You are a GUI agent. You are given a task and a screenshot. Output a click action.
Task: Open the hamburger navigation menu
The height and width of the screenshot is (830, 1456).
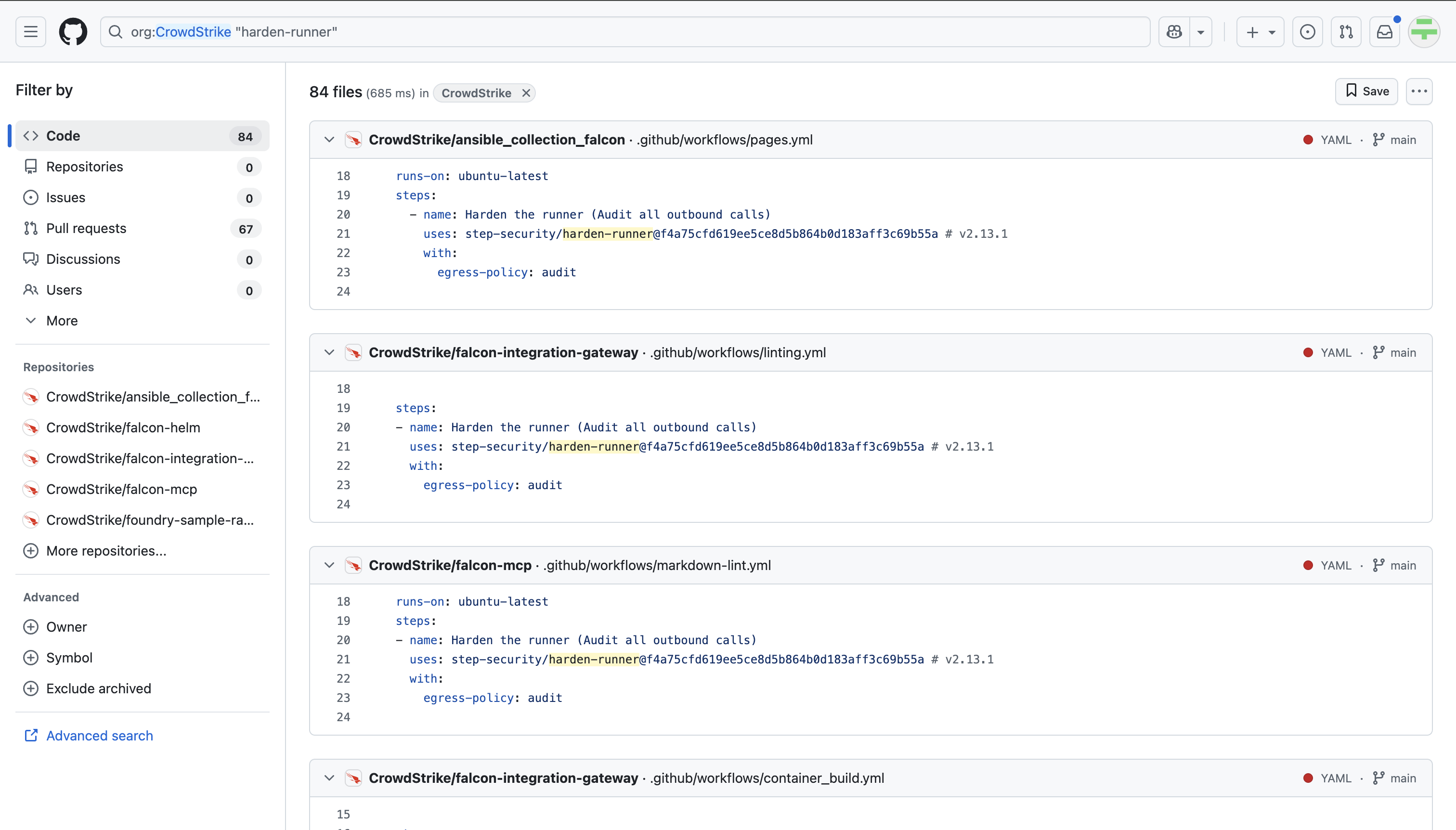[x=31, y=31]
